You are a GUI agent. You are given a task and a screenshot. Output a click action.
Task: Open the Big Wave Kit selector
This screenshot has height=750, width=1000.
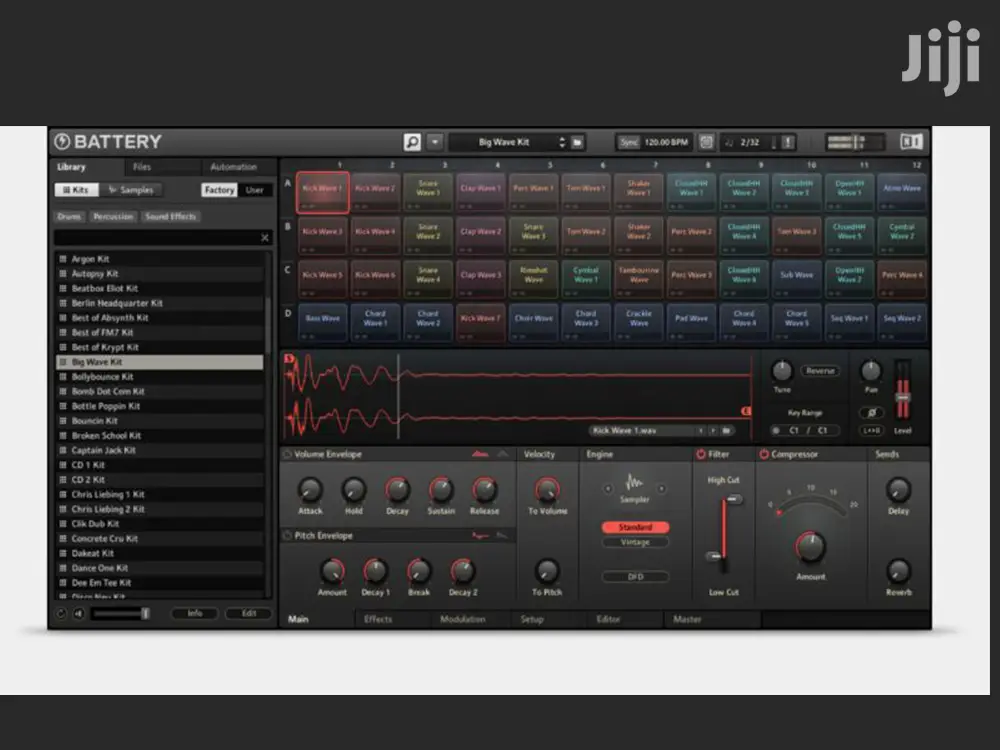tap(503, 142)
